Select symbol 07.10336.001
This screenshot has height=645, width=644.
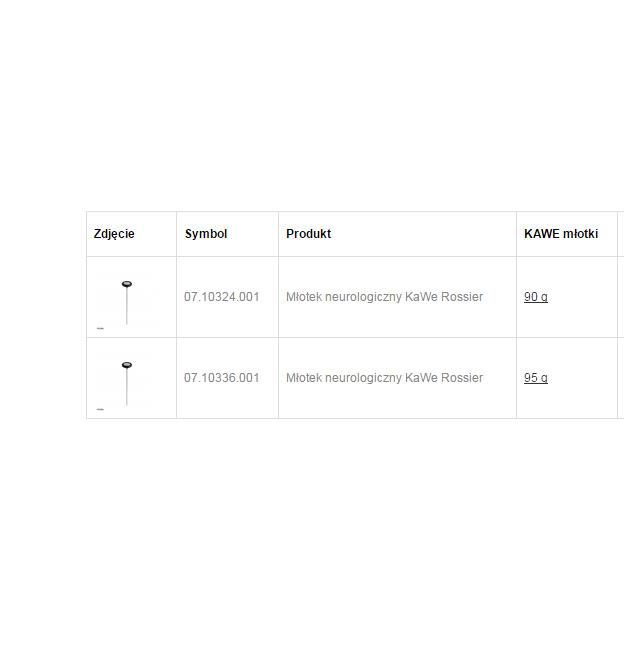point(221,378)
